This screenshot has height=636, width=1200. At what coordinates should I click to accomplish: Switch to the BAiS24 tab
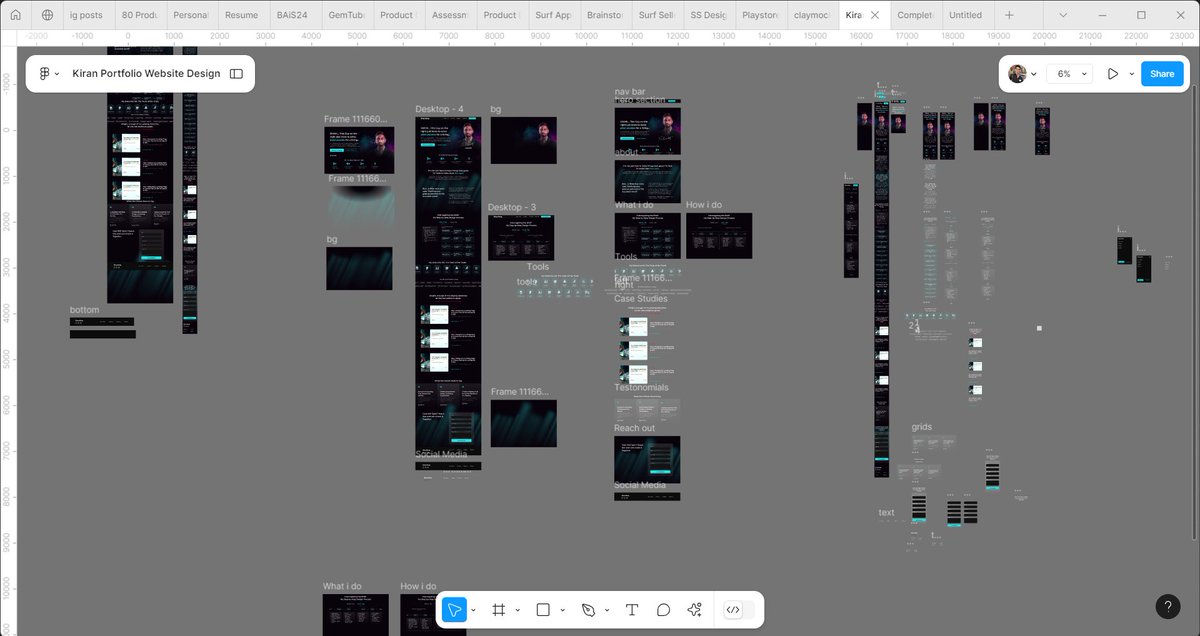(x=293, y=15)
